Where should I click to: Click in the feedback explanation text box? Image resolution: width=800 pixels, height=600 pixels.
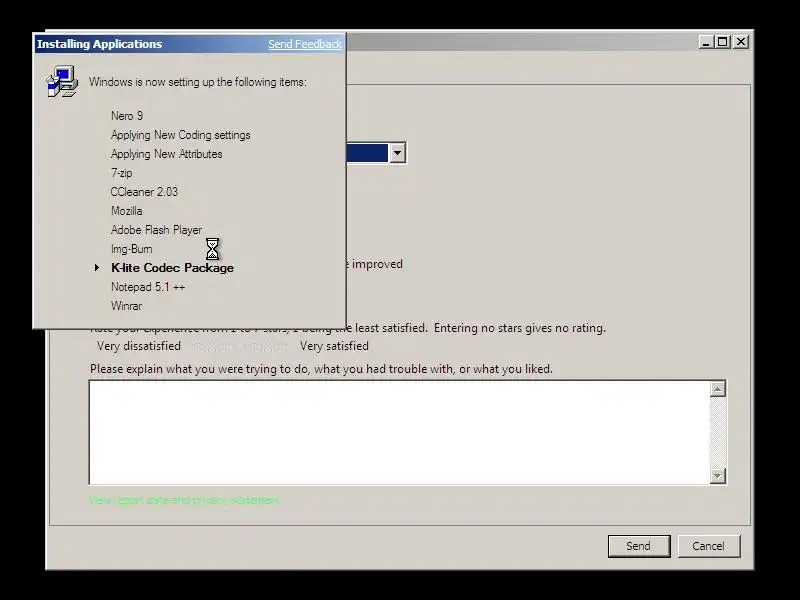tap(399, 432)
